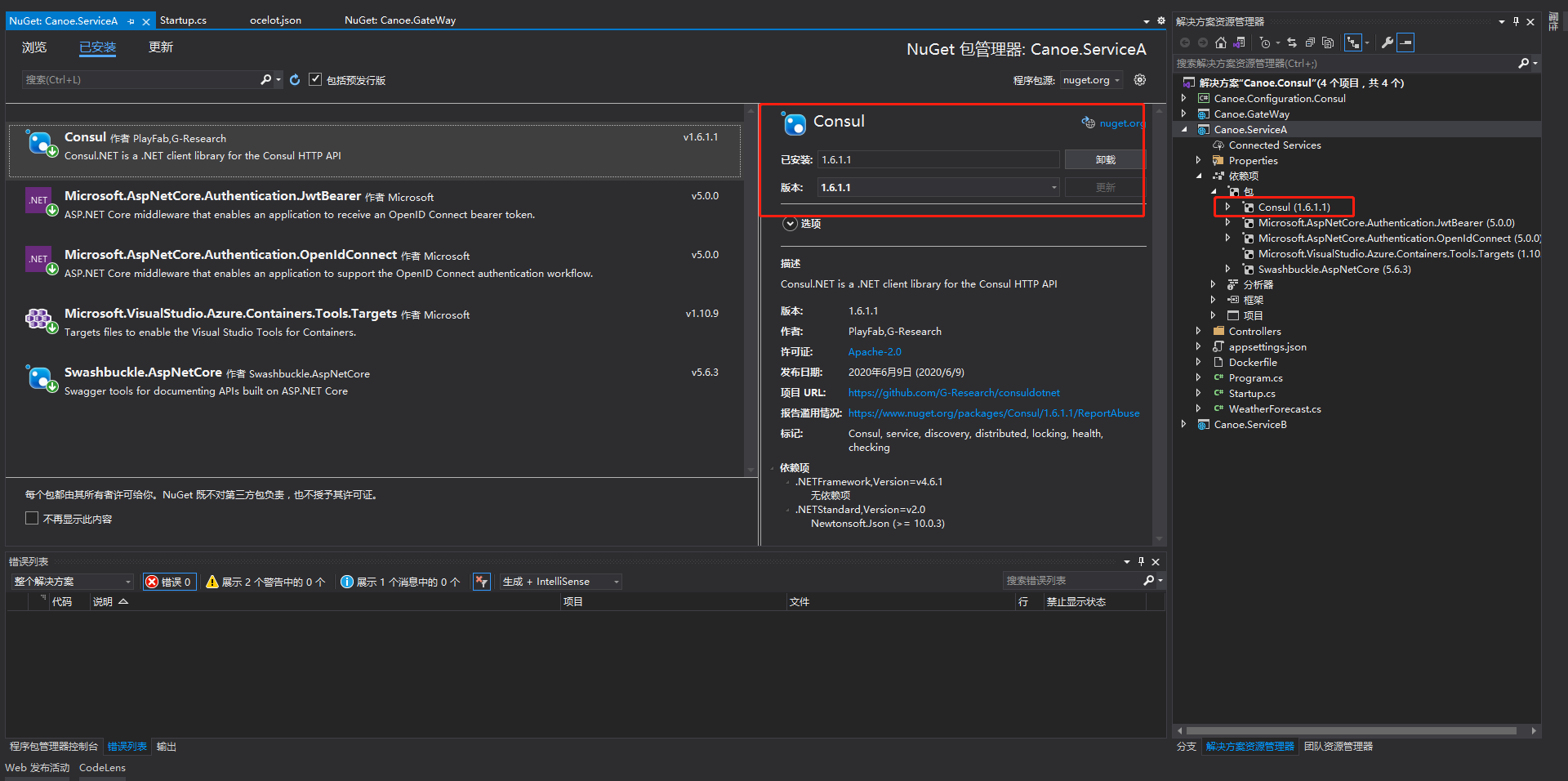Switch to the Startup.cs tab
Image resolution: width=1568 pixels, height=781 pixels.
coord(184,20)
